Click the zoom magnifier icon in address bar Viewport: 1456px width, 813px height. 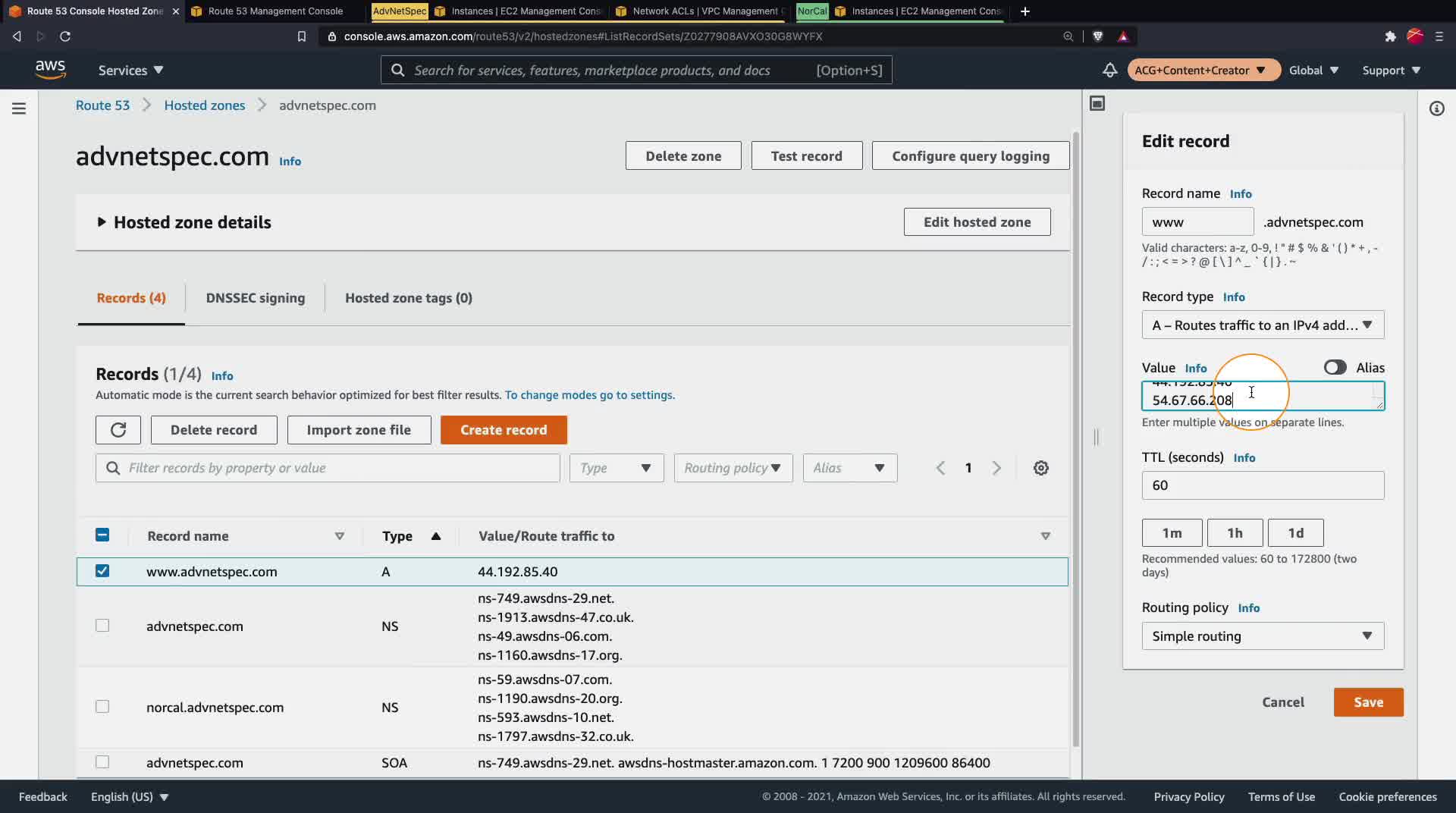[x=1068, y=36]
